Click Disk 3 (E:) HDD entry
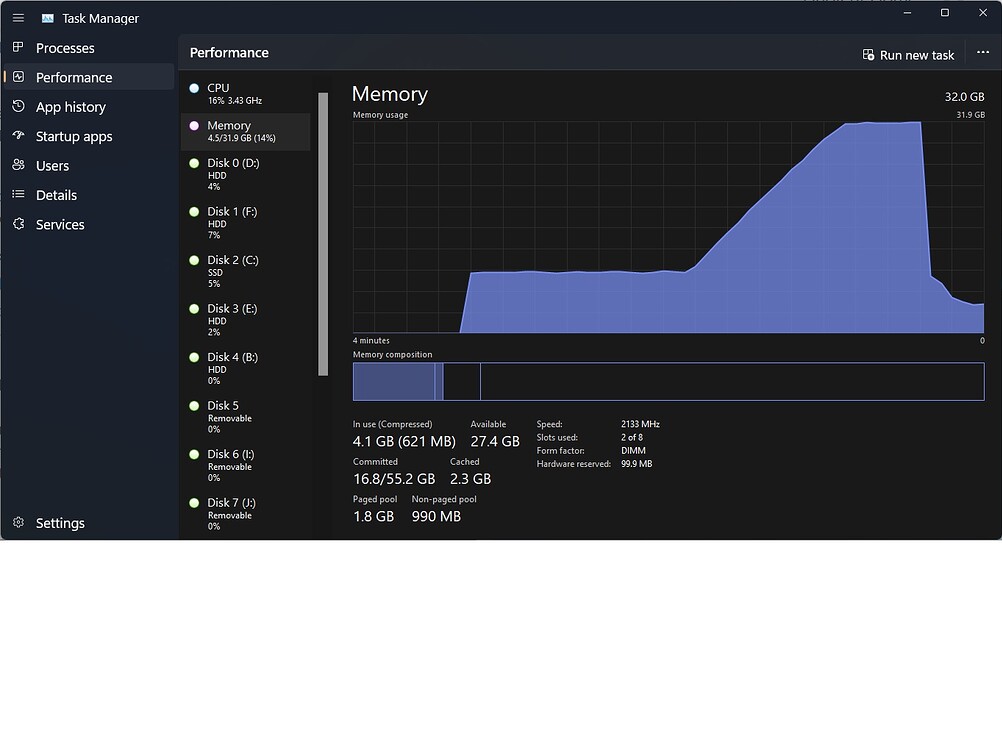1002x750 pixels. click(x=245, y=319)
